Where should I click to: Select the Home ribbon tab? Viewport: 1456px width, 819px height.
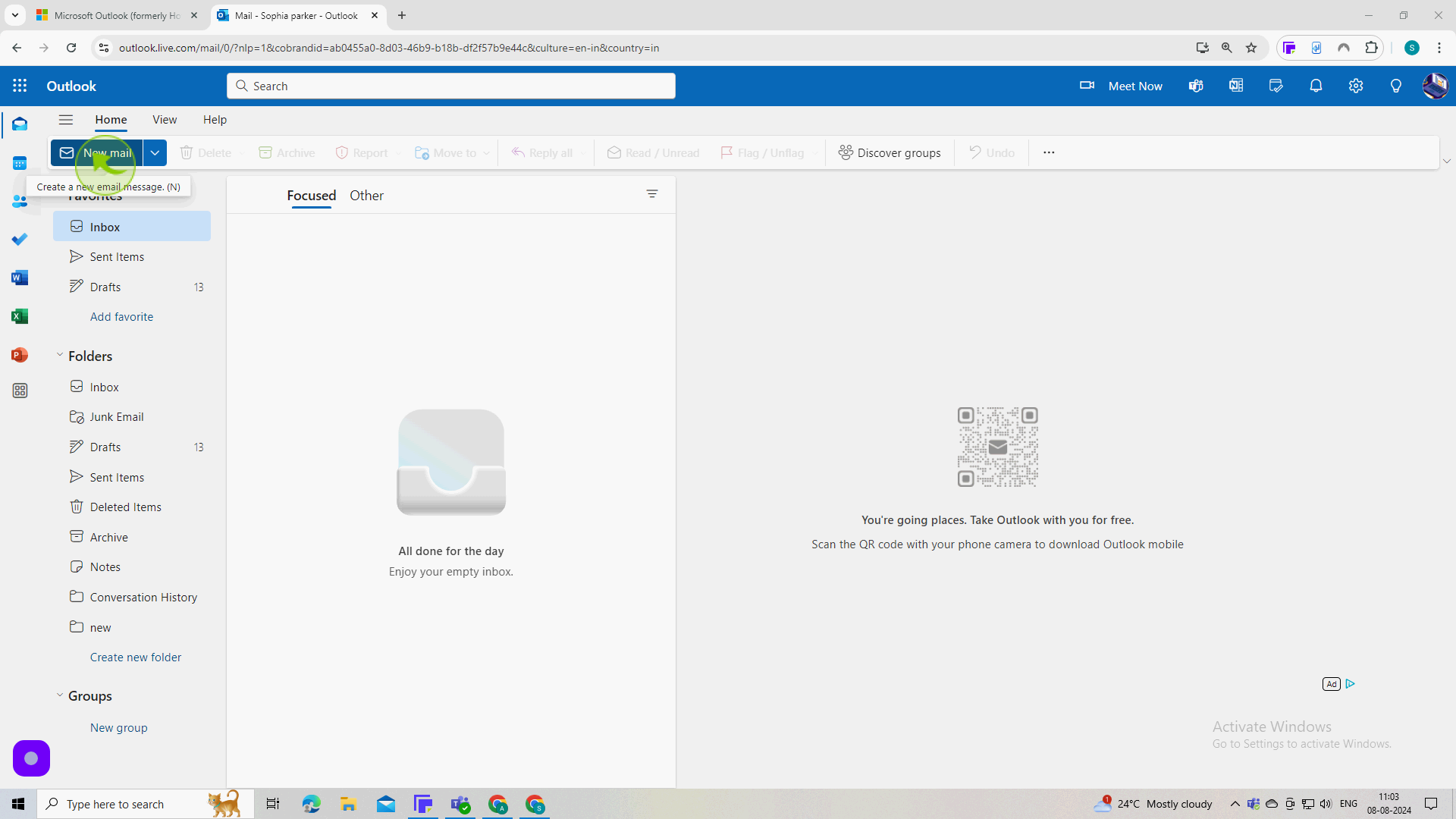click(111, 119)
